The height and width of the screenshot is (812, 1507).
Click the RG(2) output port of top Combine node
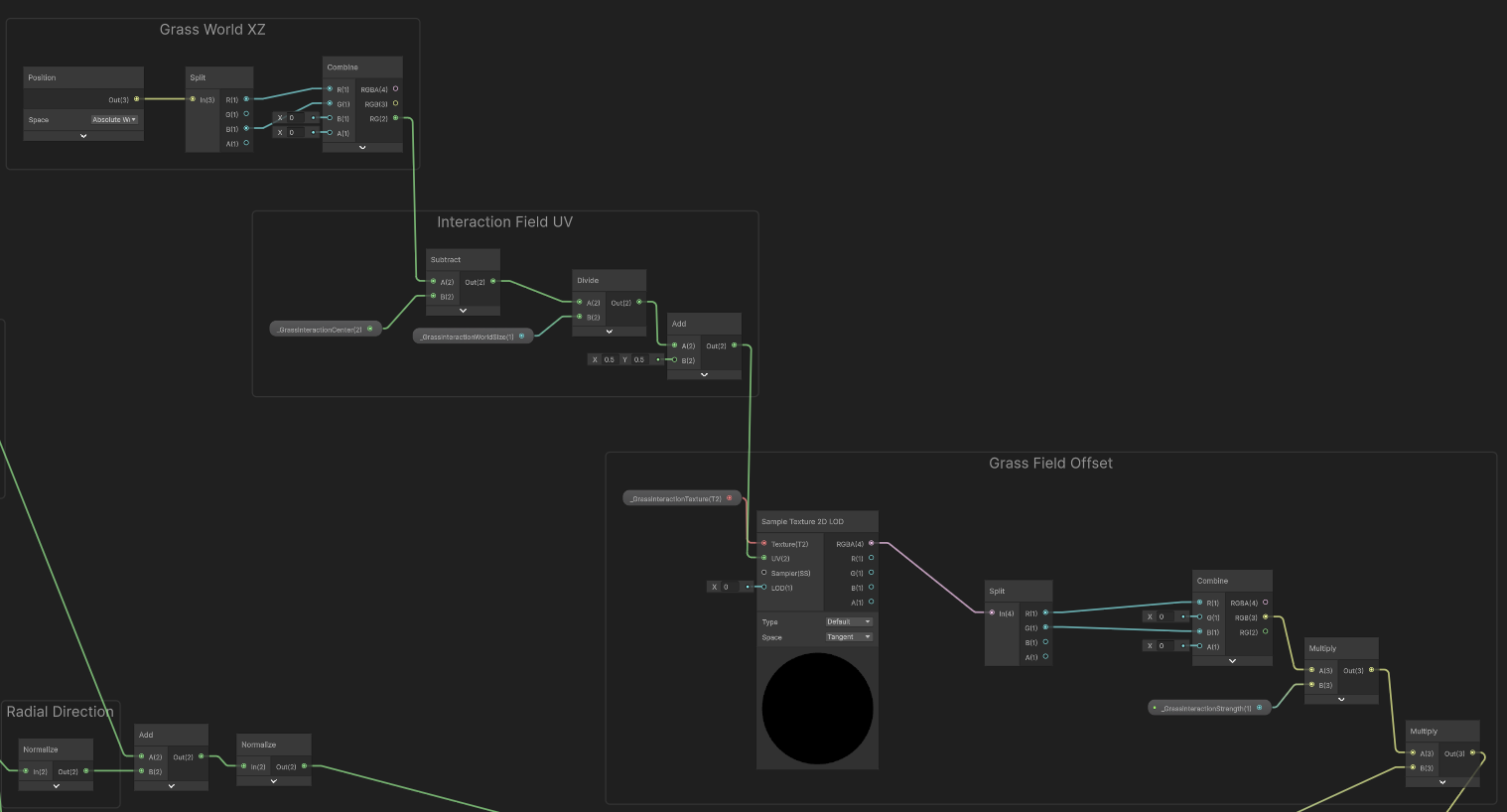395,118
